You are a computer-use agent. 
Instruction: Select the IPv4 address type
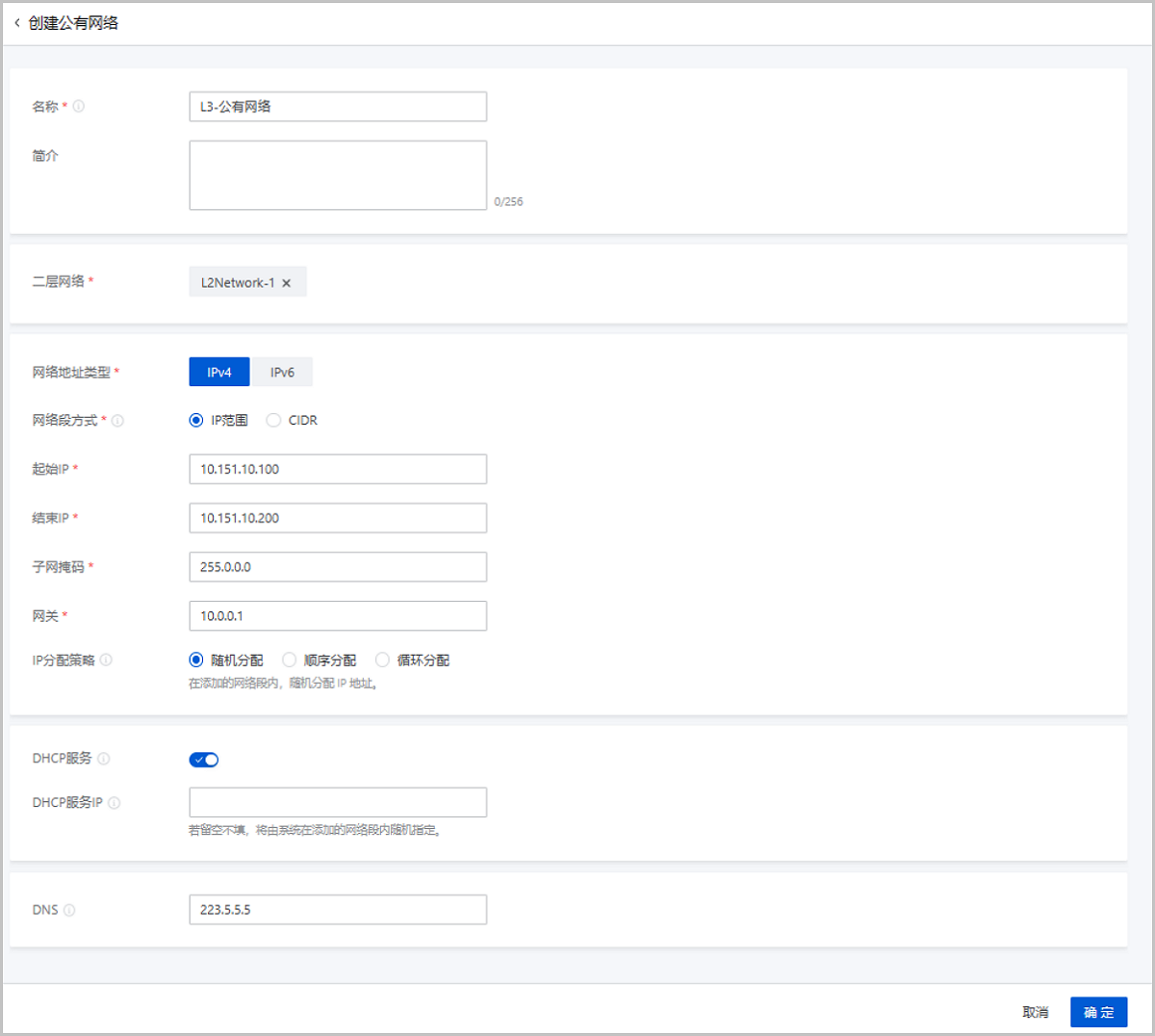tap(219, 372)
